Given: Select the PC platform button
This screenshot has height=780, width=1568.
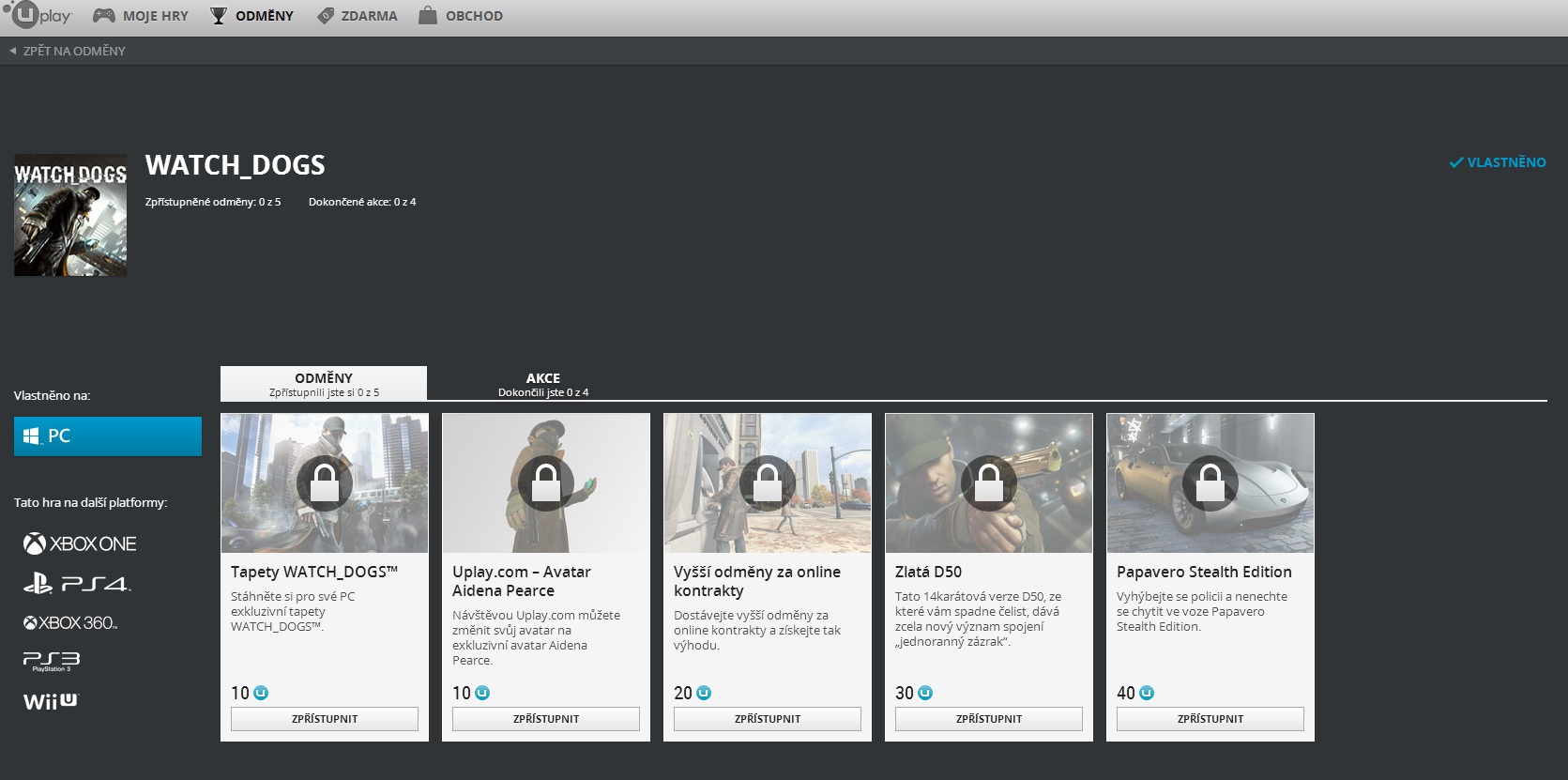Looking at the screenshot, I should 108,436.
